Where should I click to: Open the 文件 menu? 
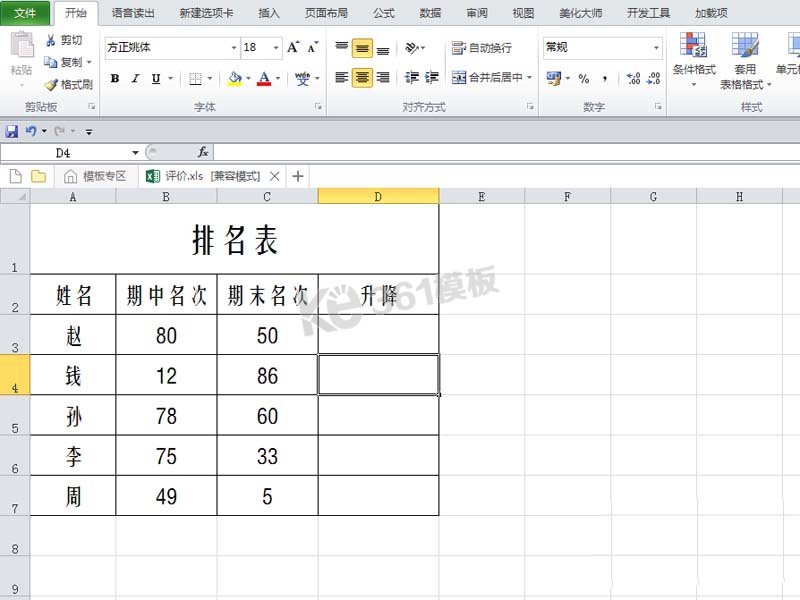25,13
